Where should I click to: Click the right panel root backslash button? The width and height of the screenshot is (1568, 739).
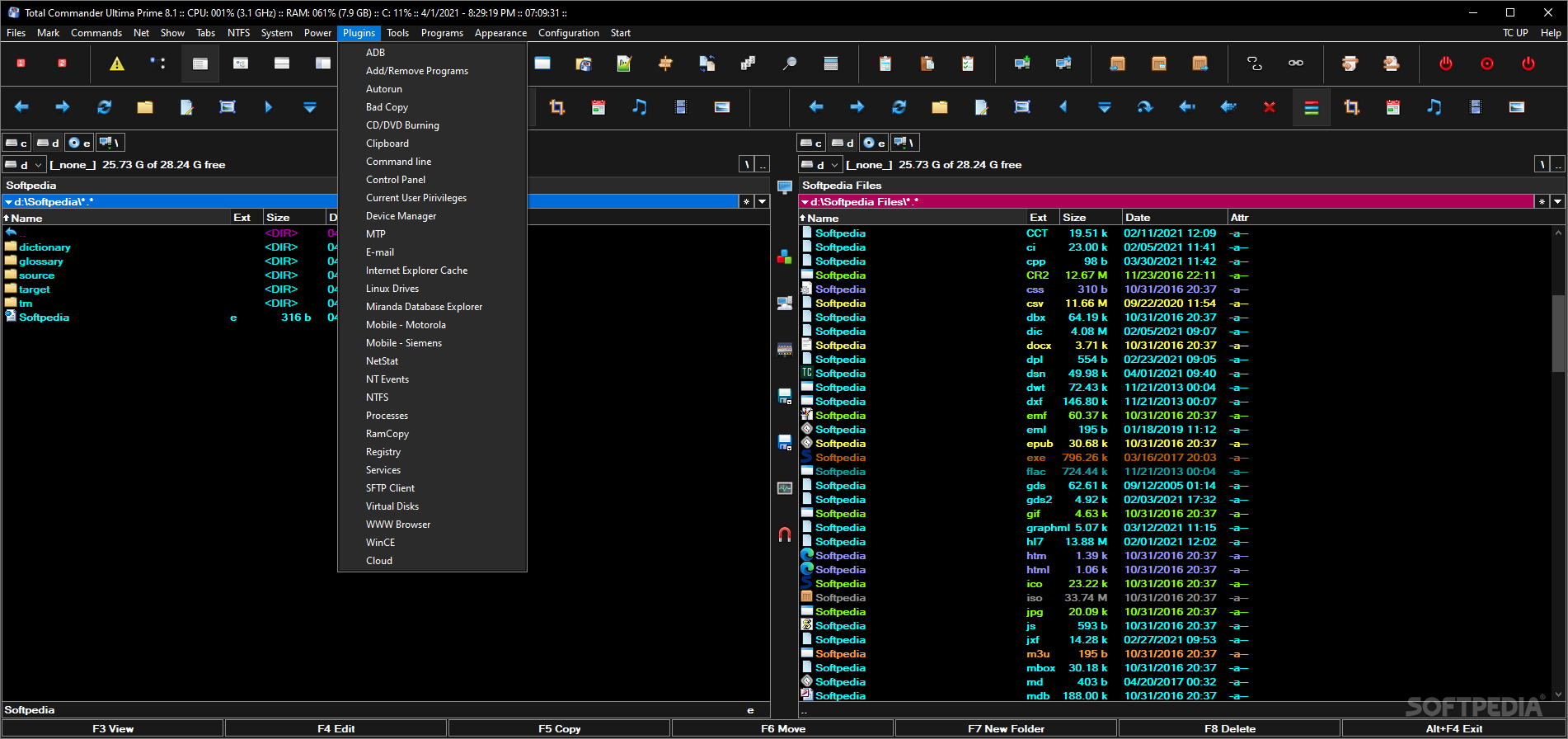point(1542,164)
